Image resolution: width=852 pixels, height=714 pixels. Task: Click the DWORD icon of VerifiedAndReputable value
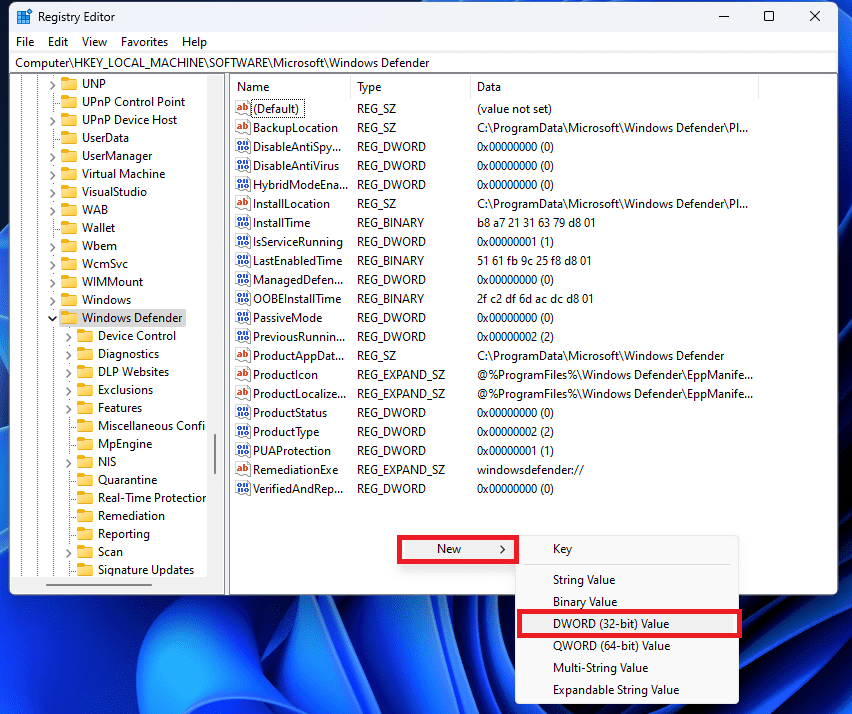242,489
